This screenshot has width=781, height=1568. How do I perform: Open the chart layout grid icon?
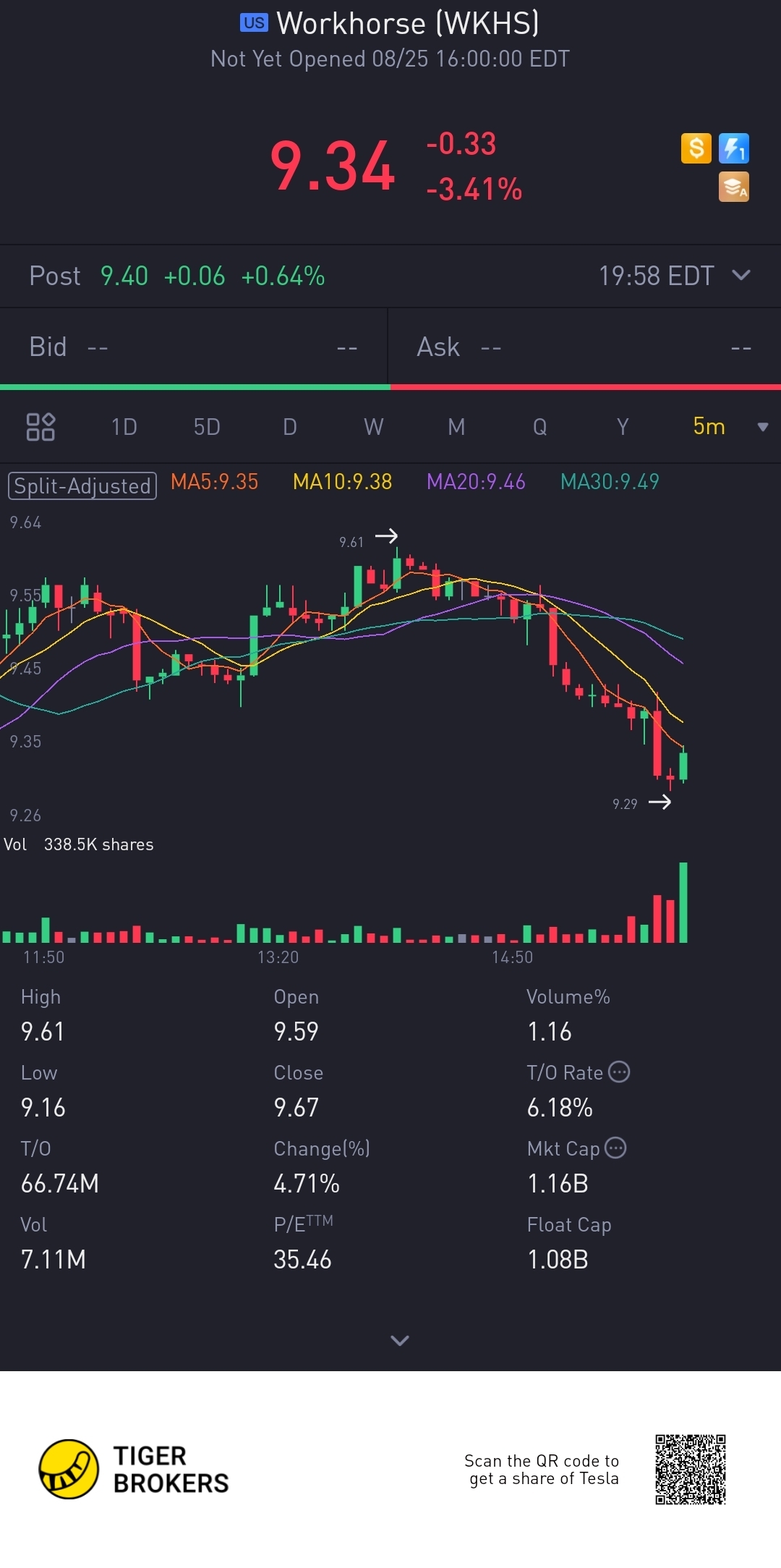(40, 427)
